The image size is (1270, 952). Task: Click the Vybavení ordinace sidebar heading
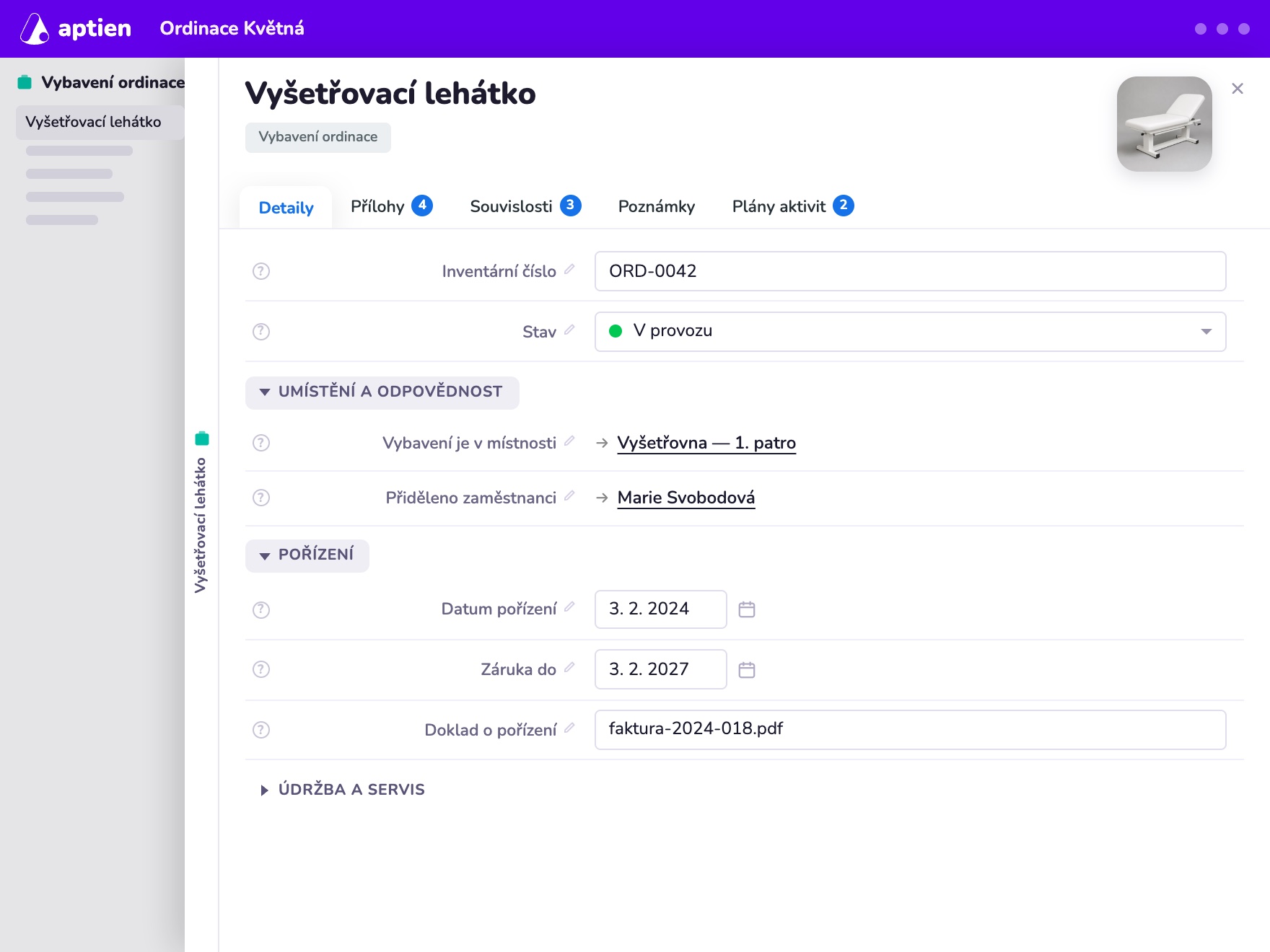click(x=113, y=82)
